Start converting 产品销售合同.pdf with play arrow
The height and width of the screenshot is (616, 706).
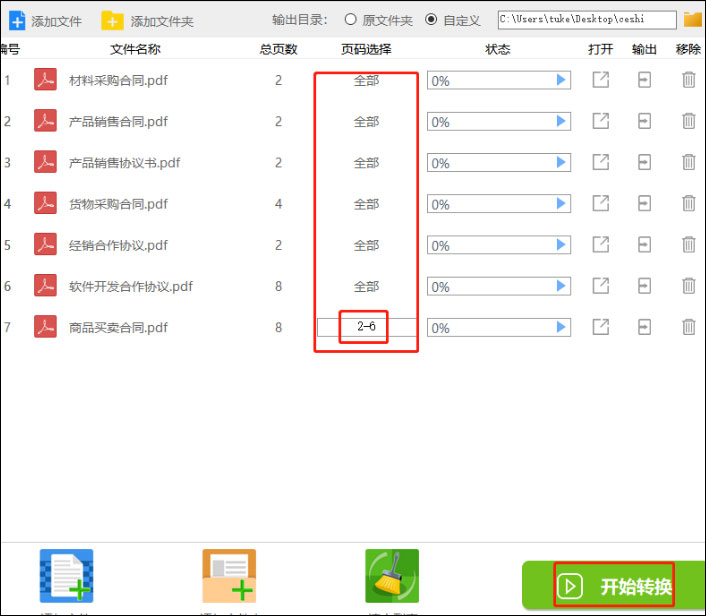(561, 121)
